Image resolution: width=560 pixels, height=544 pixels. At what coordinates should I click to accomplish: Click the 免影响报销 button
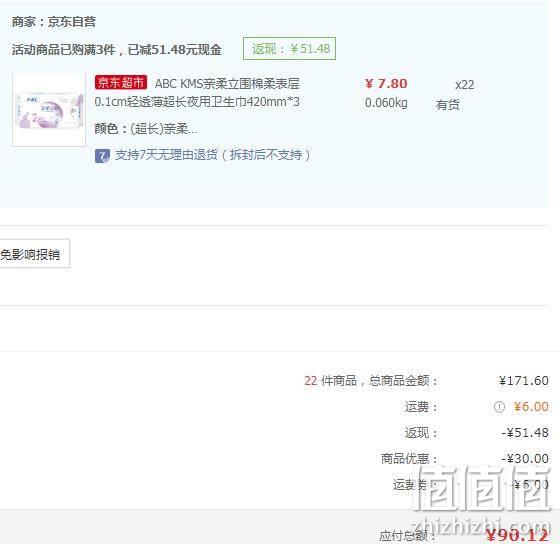tap(34, 254)
